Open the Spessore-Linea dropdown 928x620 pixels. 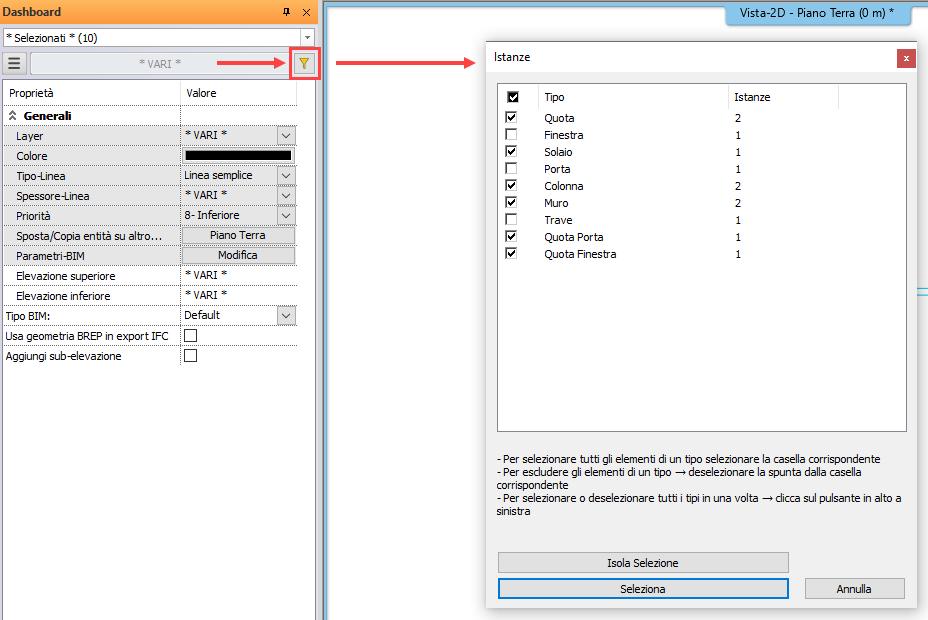click(286, 196)
